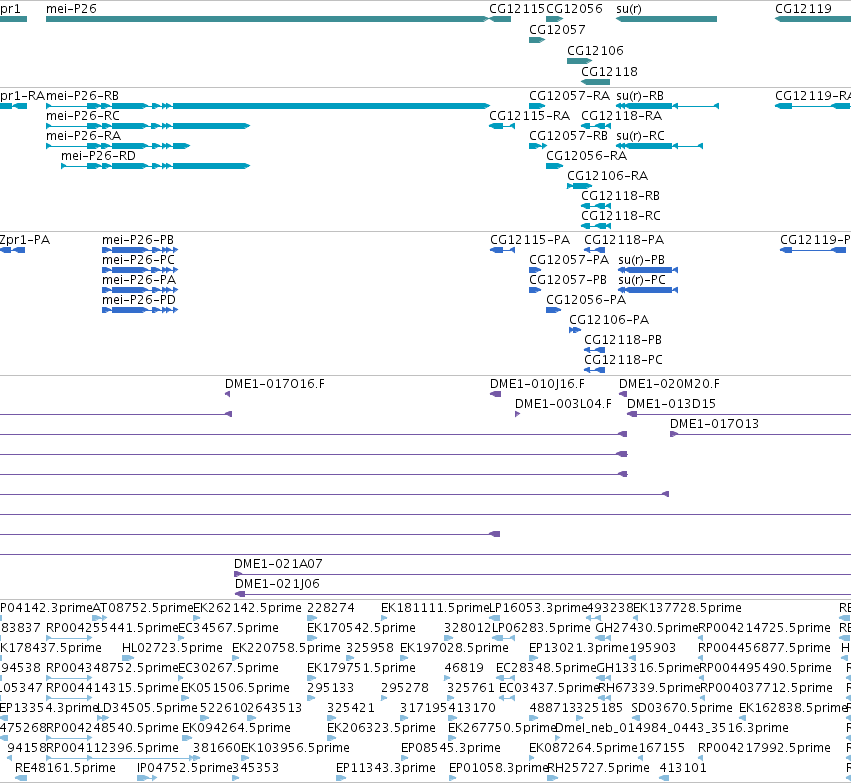851x783 pixels.
Task: Click protein CG12057-PA
Action: click(x=535, y=270)
